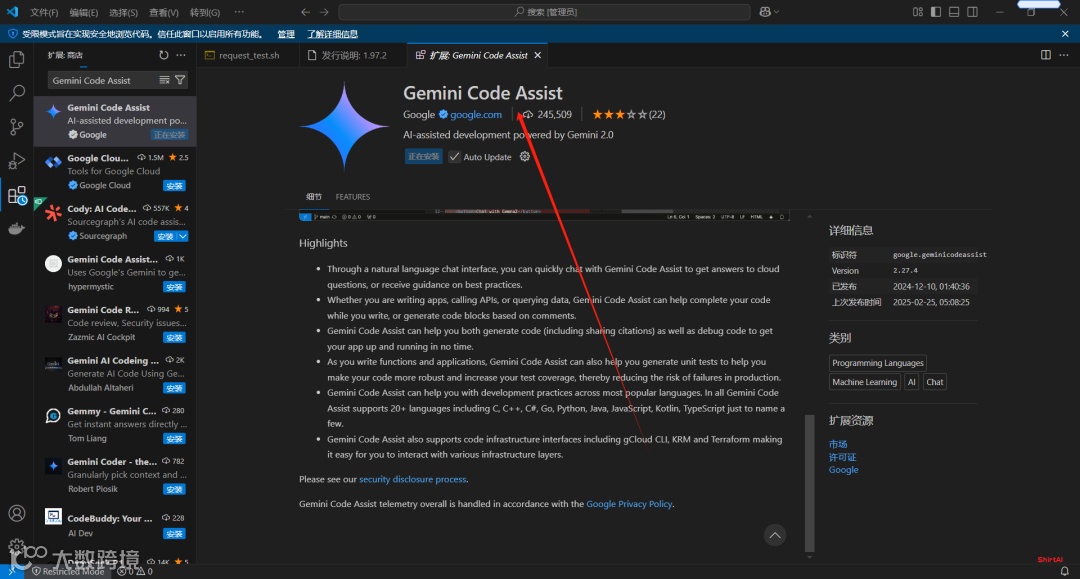Click the extensions search input field
This screenshot has width=1080, height=579.
point(103,81)
